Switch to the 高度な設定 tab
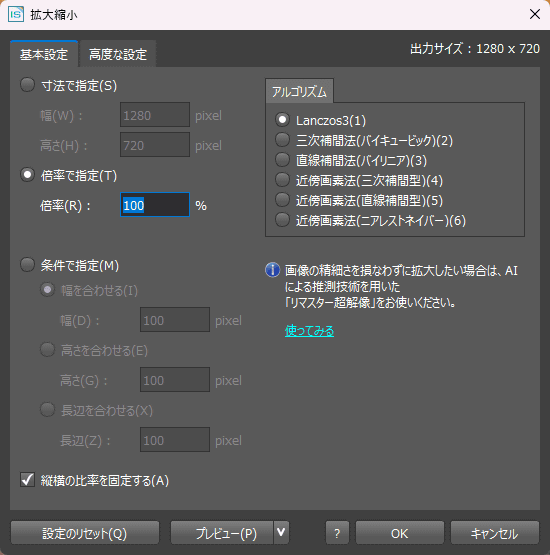The width and height of the screenshot is (550, 555). 118,54
